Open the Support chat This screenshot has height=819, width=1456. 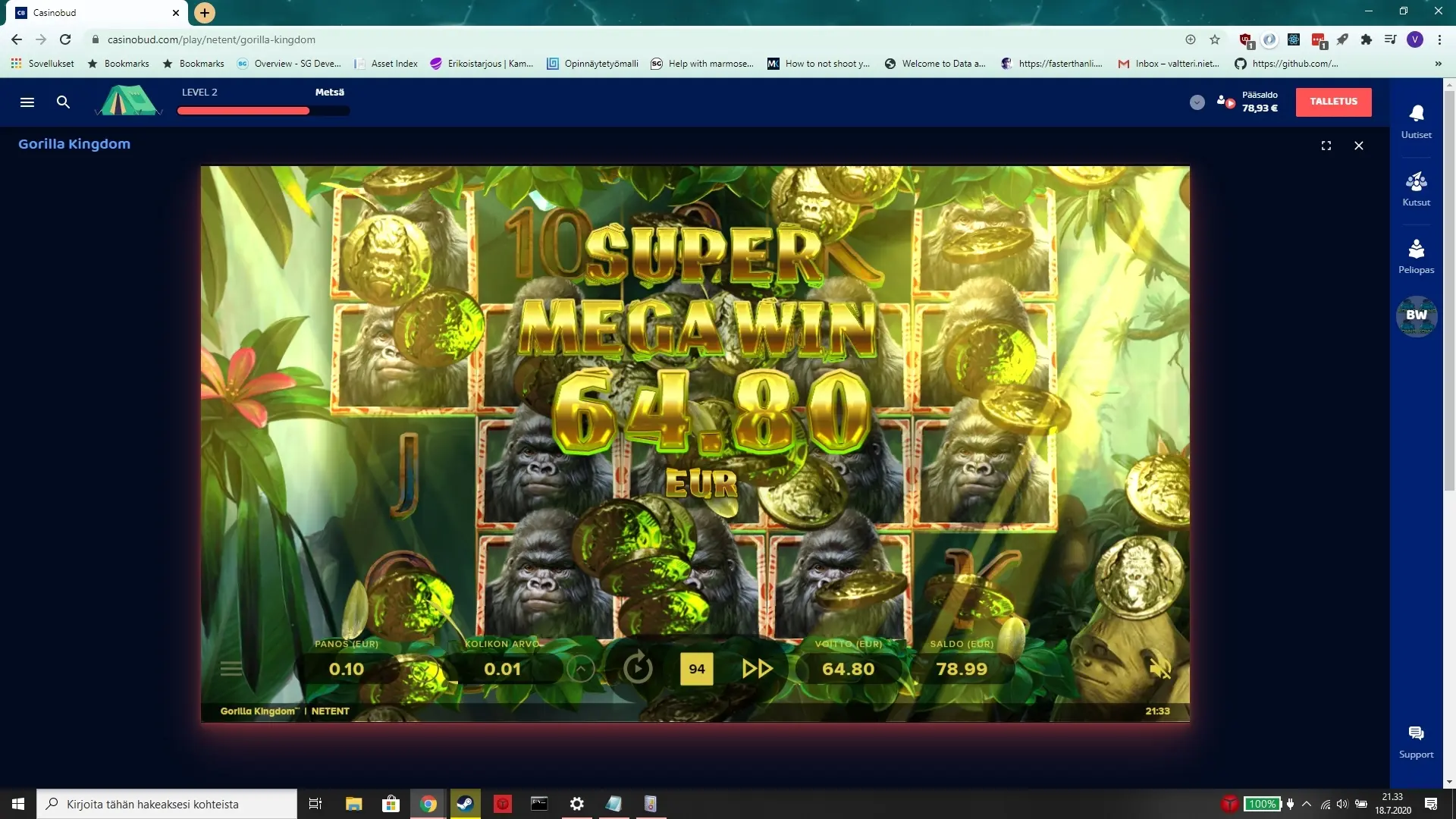click(1416, 733)
